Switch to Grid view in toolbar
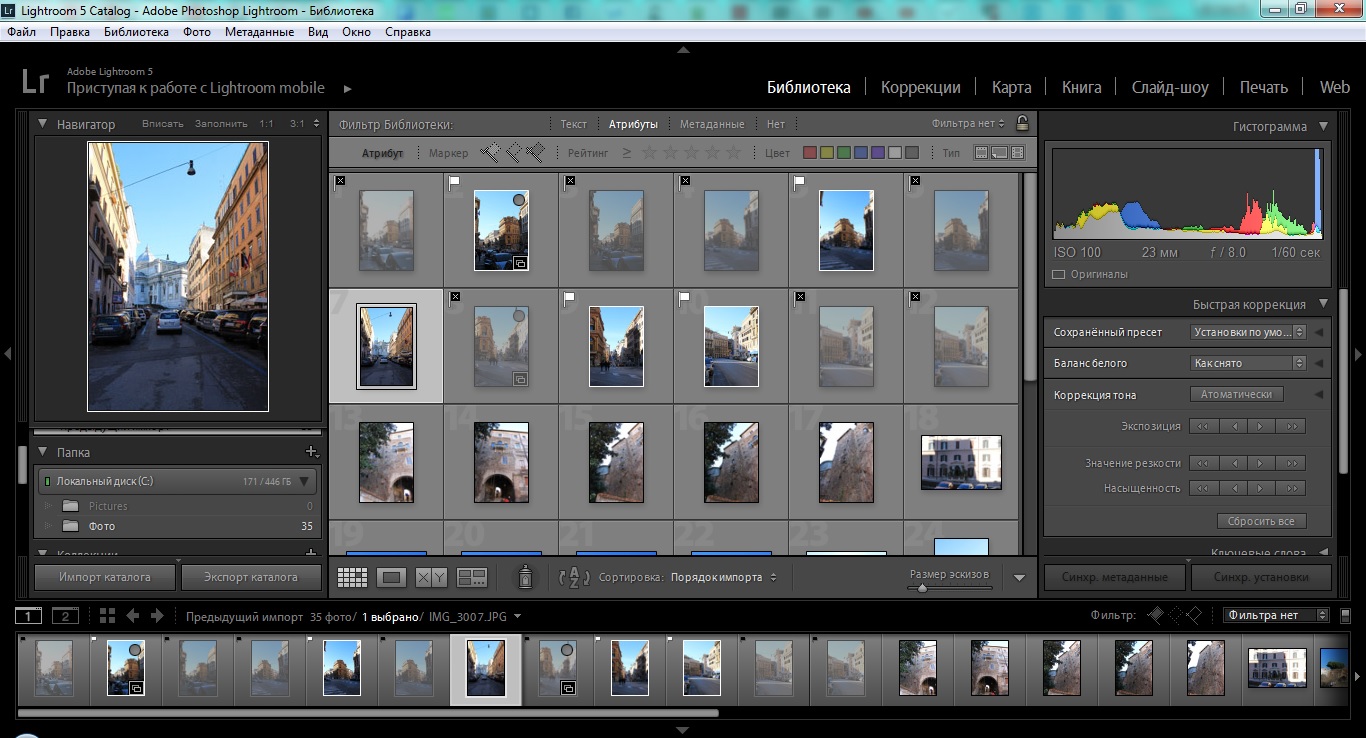This screenshot has height=738, width=1366. (x=352, y=577)
